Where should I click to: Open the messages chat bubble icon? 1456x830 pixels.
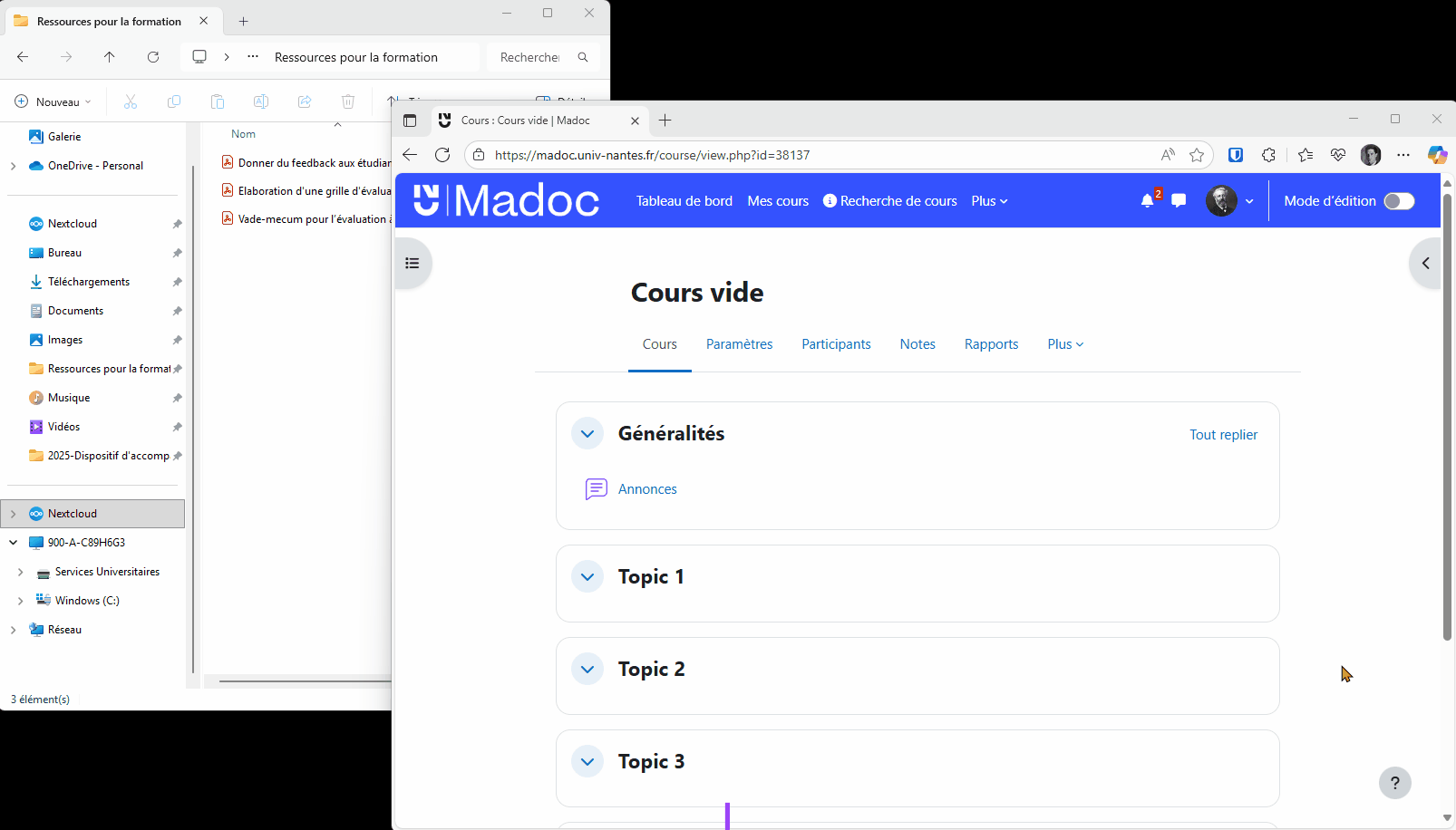tap(1179, 201)
